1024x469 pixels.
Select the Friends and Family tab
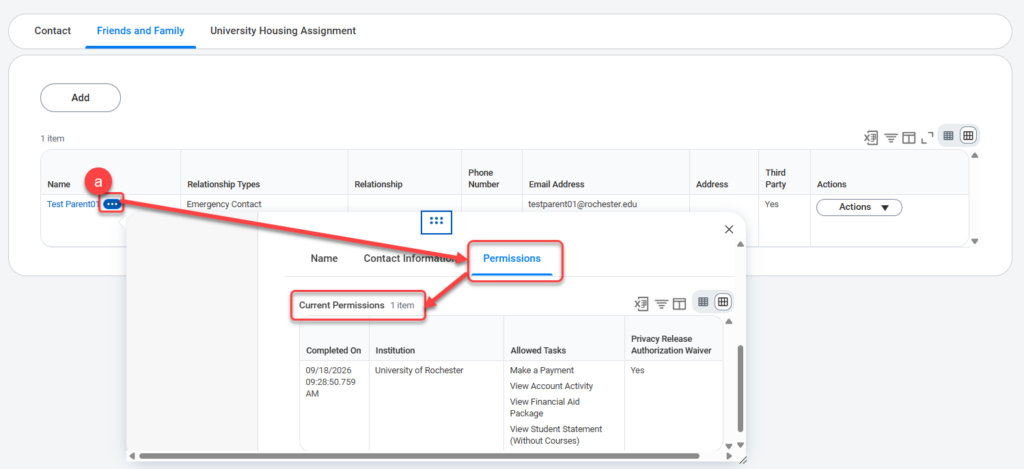[x=140, y=31]
